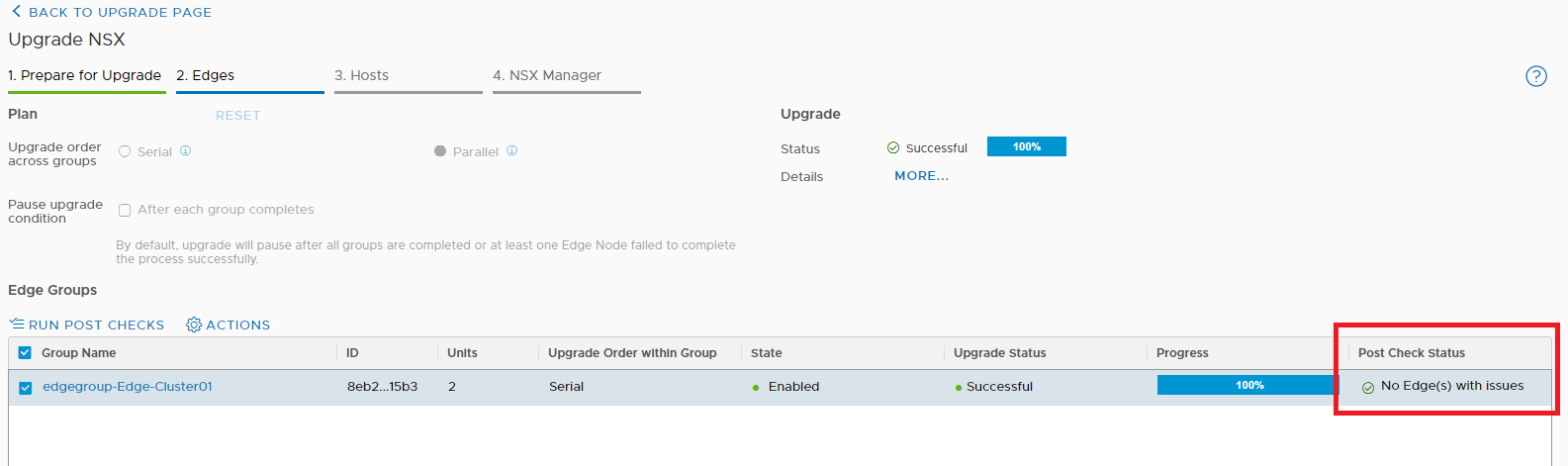Select the Serial upgrade order radio
The image size is (1568, 466).
tap(125, 151)
